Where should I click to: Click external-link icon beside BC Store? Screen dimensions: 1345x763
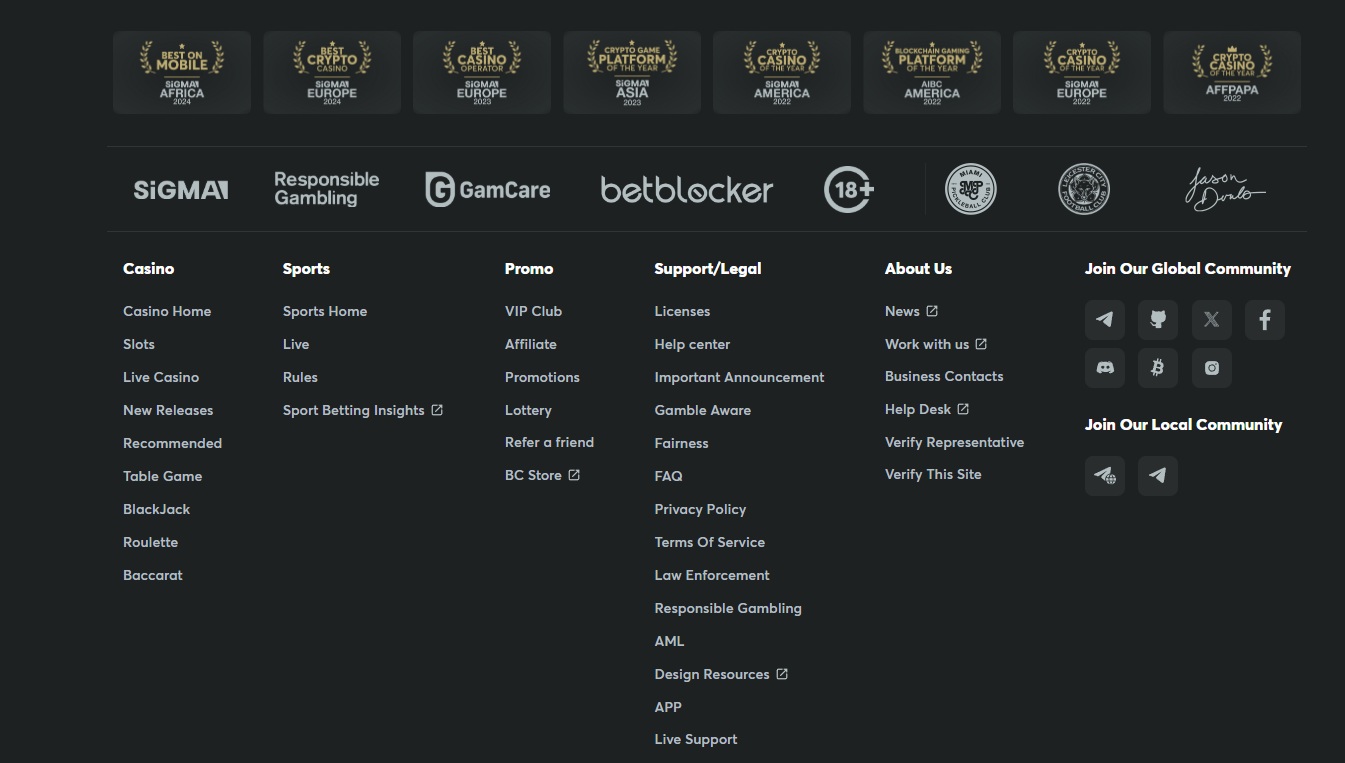pos(574,475)
